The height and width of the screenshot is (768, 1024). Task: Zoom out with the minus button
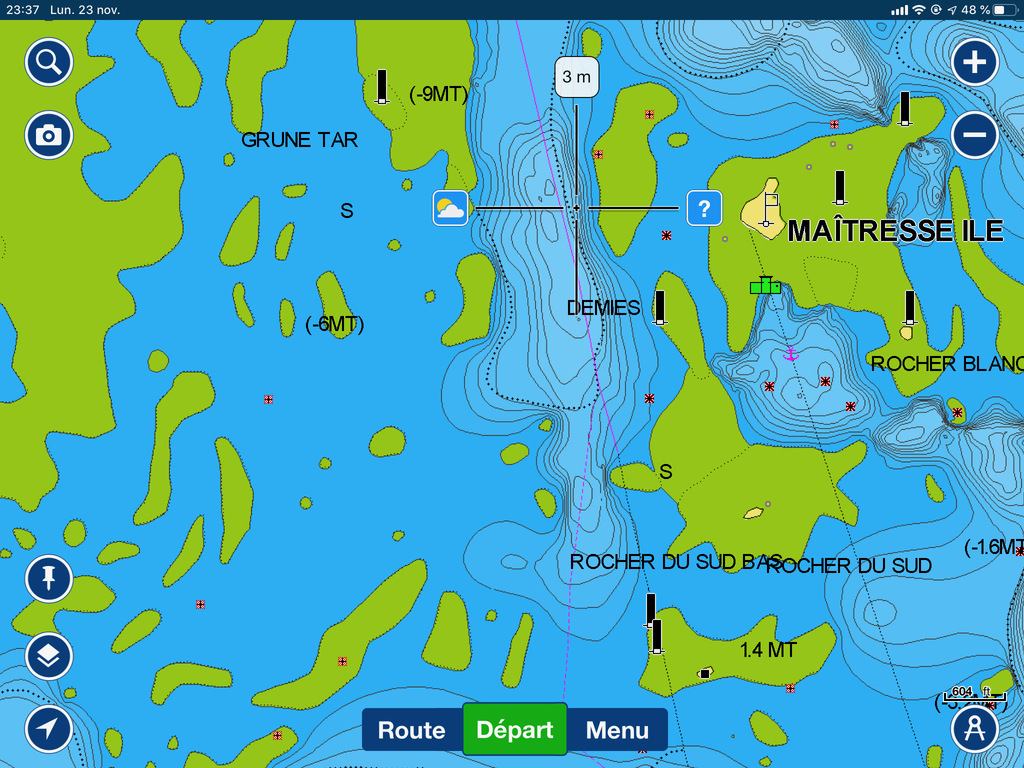(x=974, y=135)
